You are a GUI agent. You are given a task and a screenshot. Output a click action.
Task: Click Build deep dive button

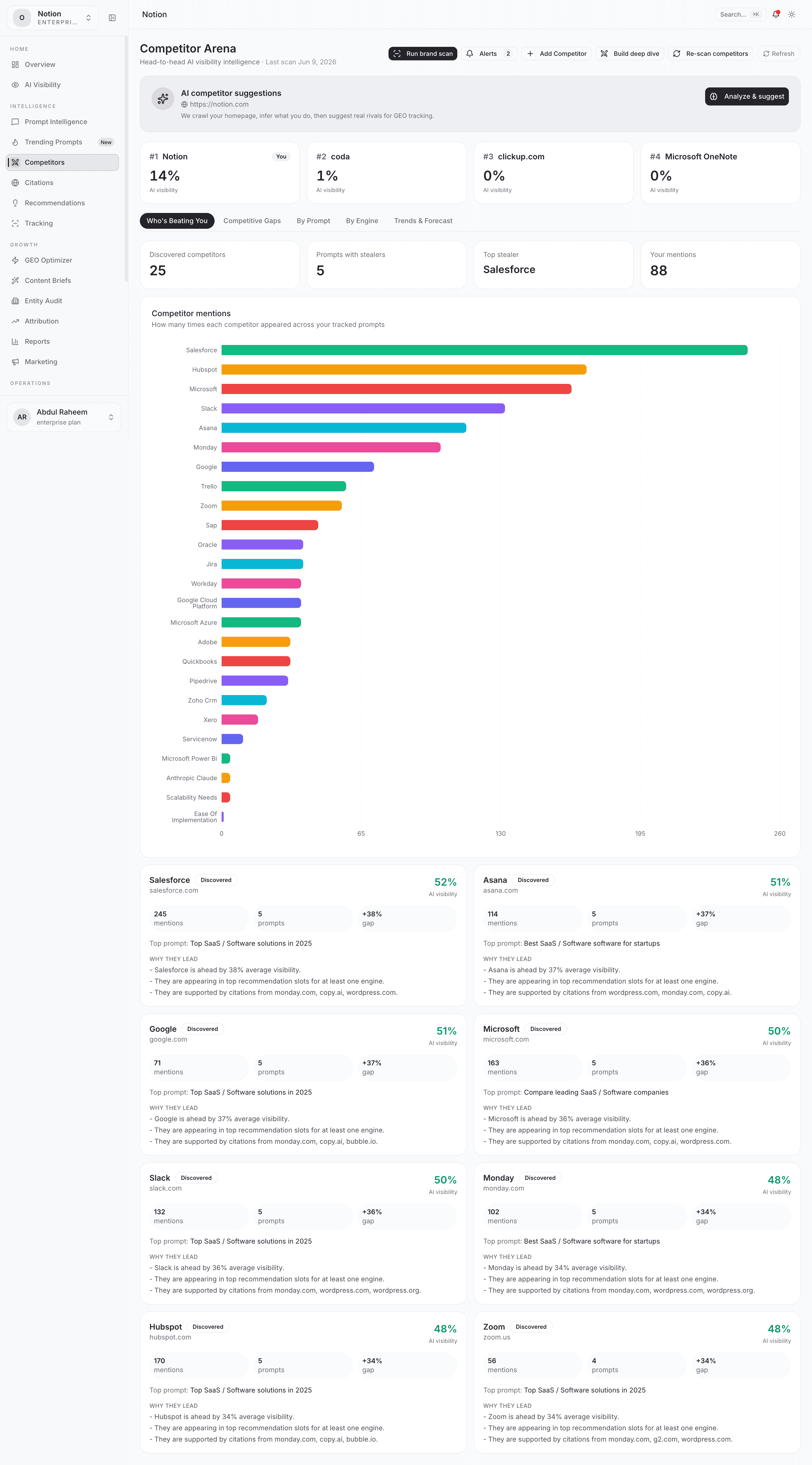[x=630, y=54]
